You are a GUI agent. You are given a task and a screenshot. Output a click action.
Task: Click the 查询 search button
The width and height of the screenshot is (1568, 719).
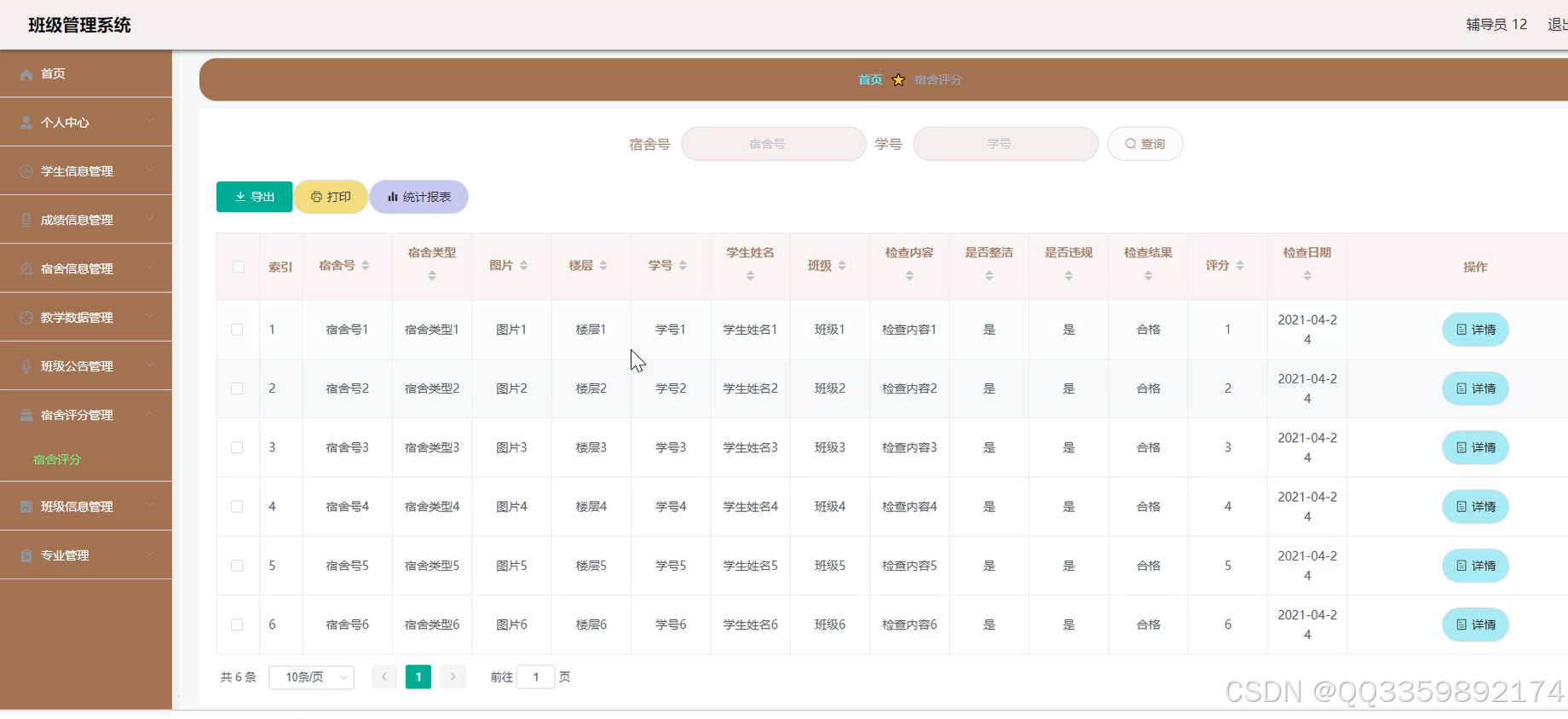click(x=1145, y=144)
